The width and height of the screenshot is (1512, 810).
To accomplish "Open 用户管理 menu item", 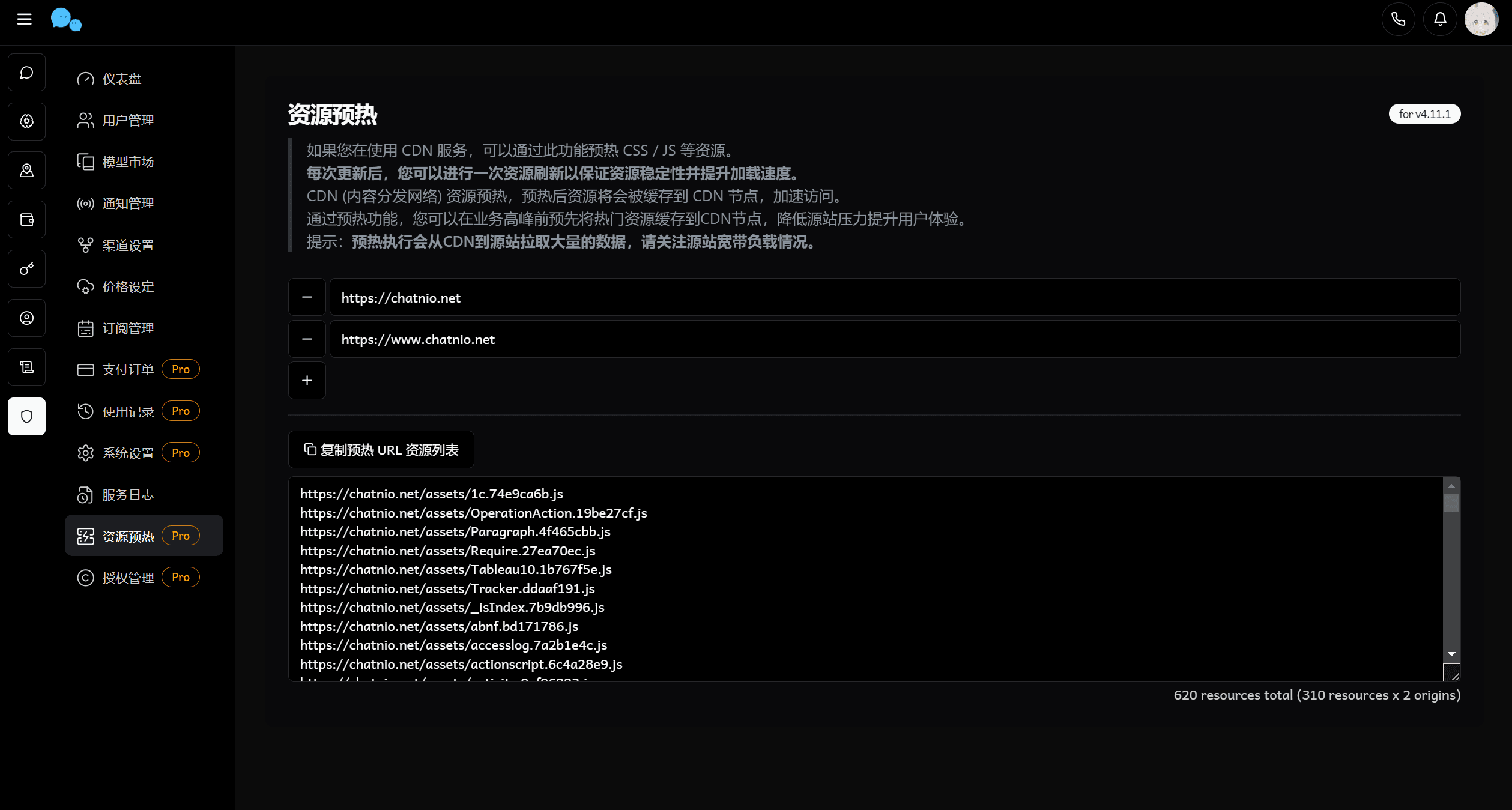I will (144, 120).
